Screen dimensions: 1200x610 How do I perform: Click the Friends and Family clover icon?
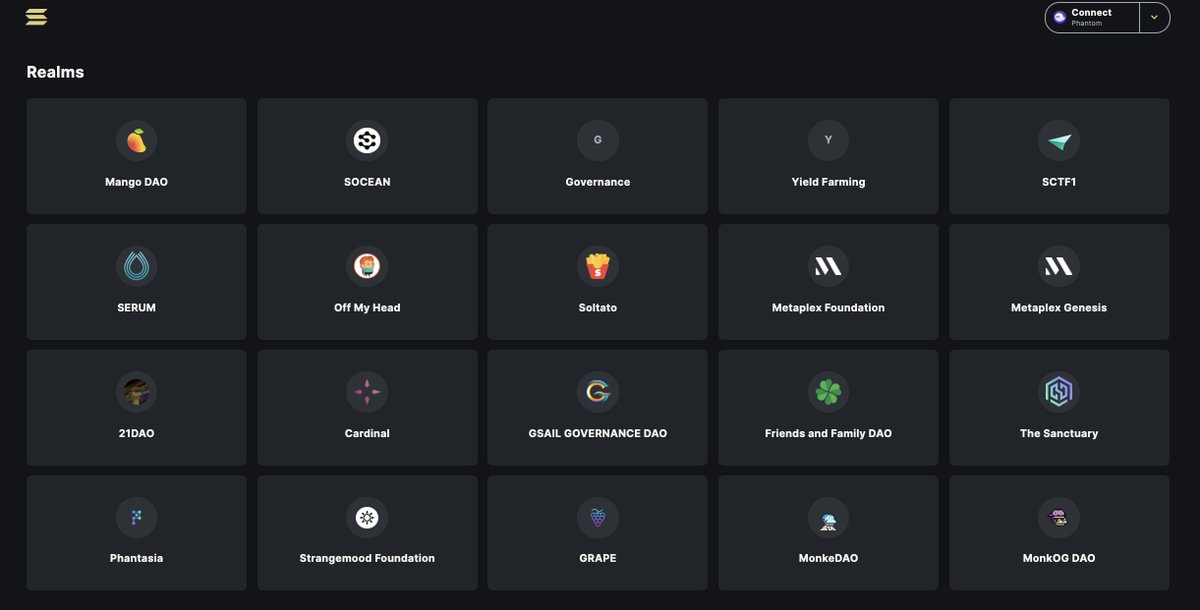pyautogui.click(x=828, y=393)
